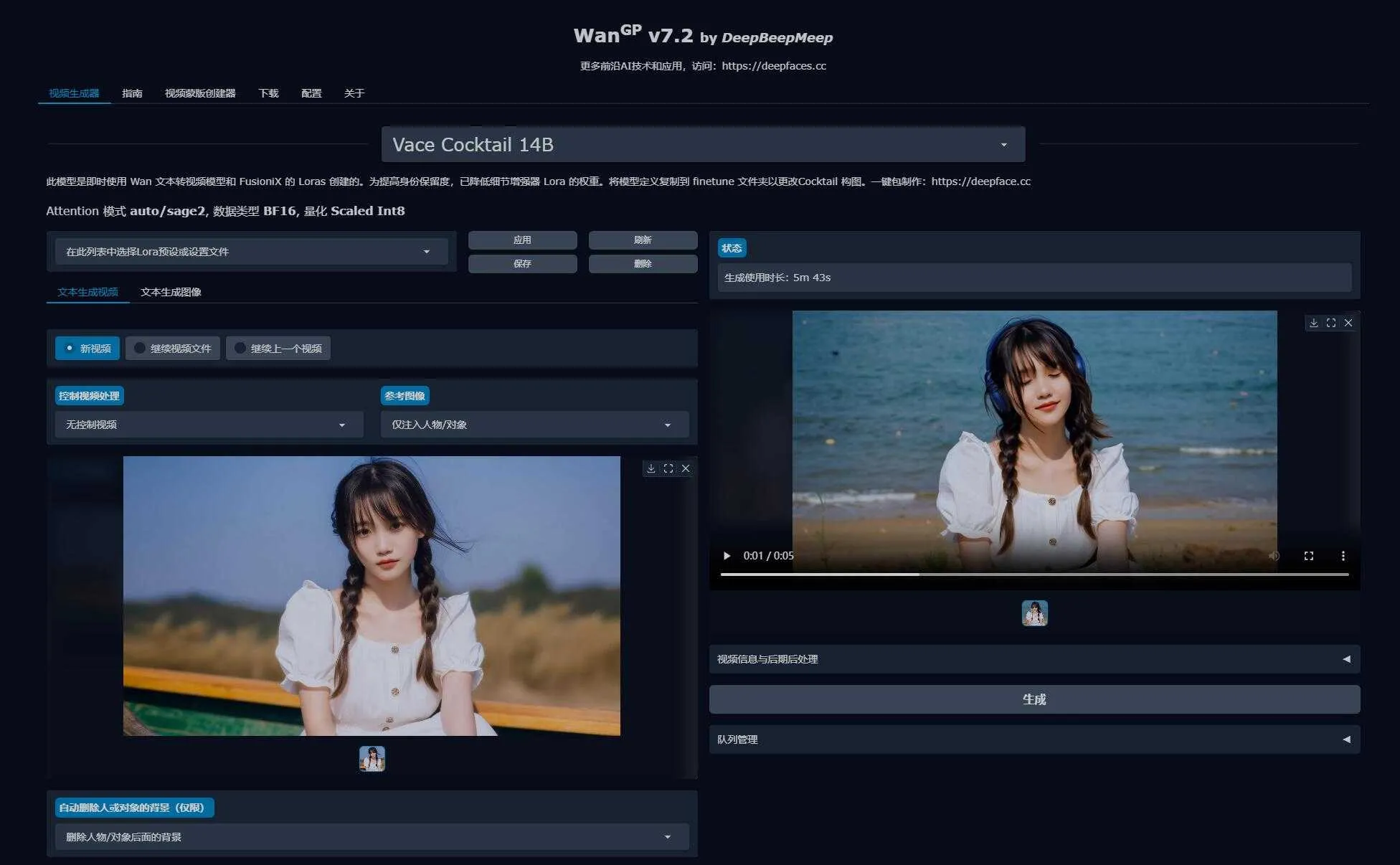
Task: Switch to the 视频生成器 tab
Action: click(74, 93)
